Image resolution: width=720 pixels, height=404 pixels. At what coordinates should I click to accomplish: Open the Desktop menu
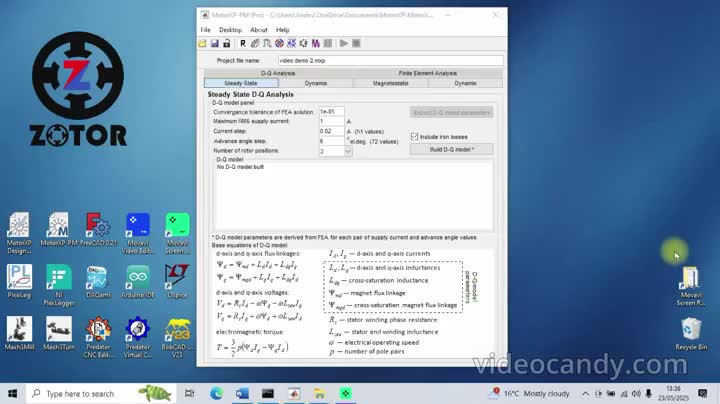pyautogui.click(x=231, y=30)
